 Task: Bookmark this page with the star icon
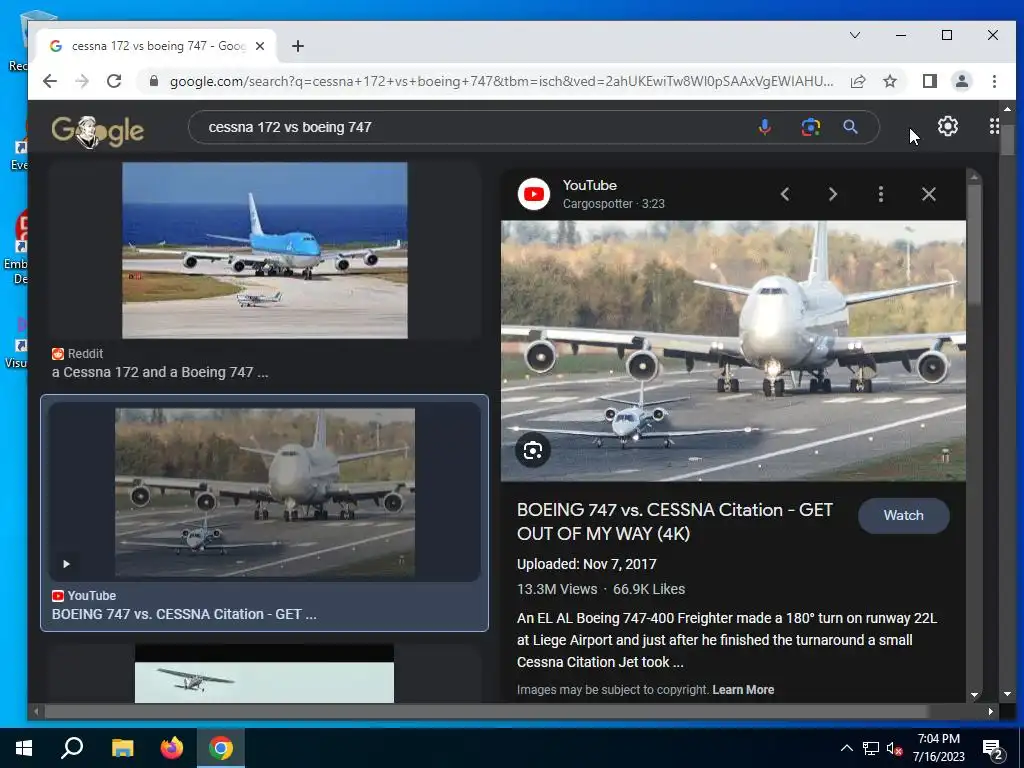(x=889, y=81)
